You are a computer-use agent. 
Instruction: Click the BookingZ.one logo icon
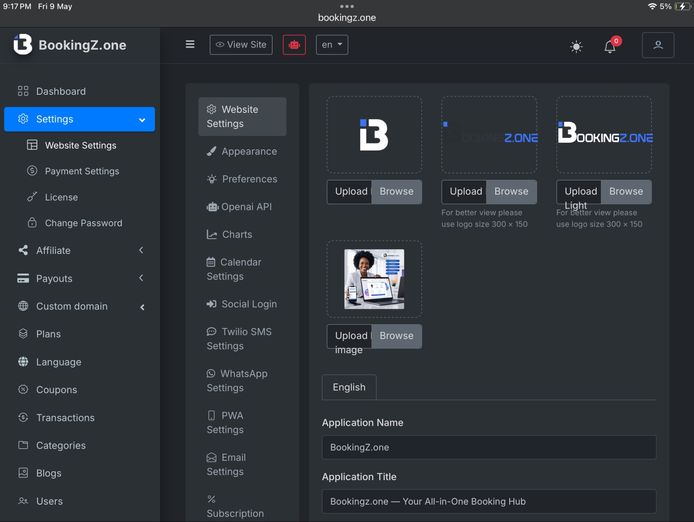click(23, 44)
